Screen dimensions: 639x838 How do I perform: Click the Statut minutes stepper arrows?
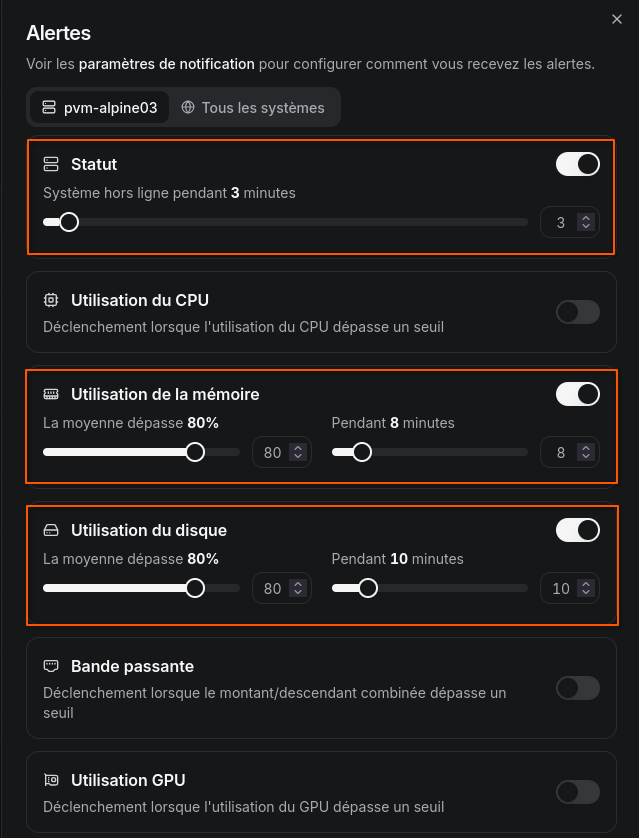586,223
